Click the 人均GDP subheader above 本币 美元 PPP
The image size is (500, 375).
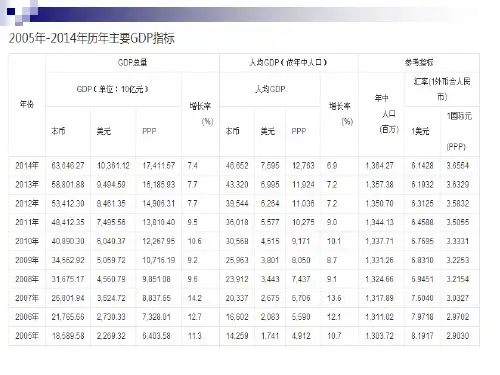tap(270, 89)
